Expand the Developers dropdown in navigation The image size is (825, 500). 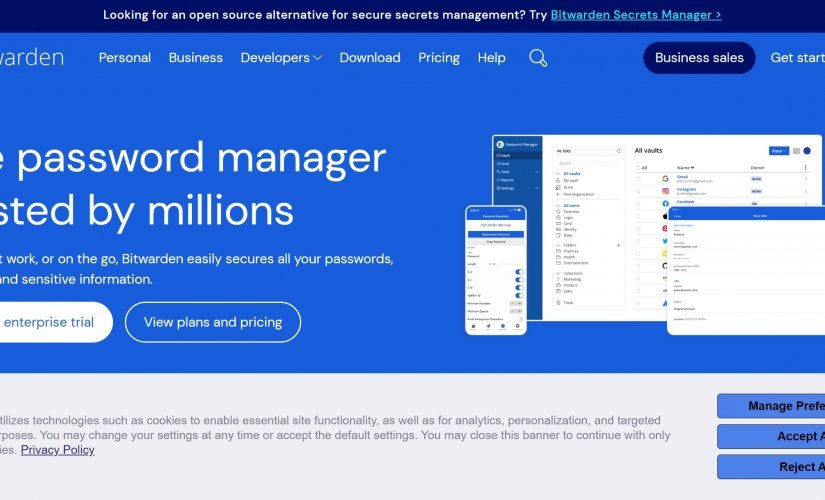click(281, 58)
